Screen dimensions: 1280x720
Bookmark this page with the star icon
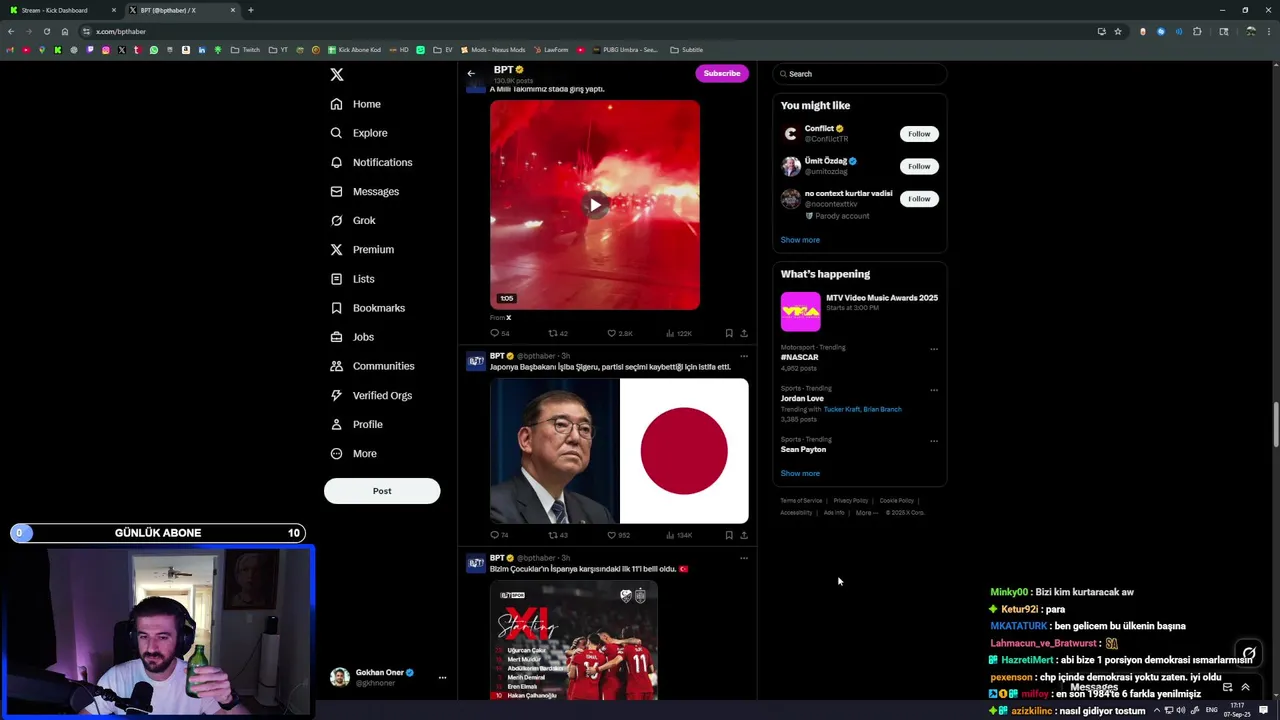pyautogui.click(x=1118, y=31)
